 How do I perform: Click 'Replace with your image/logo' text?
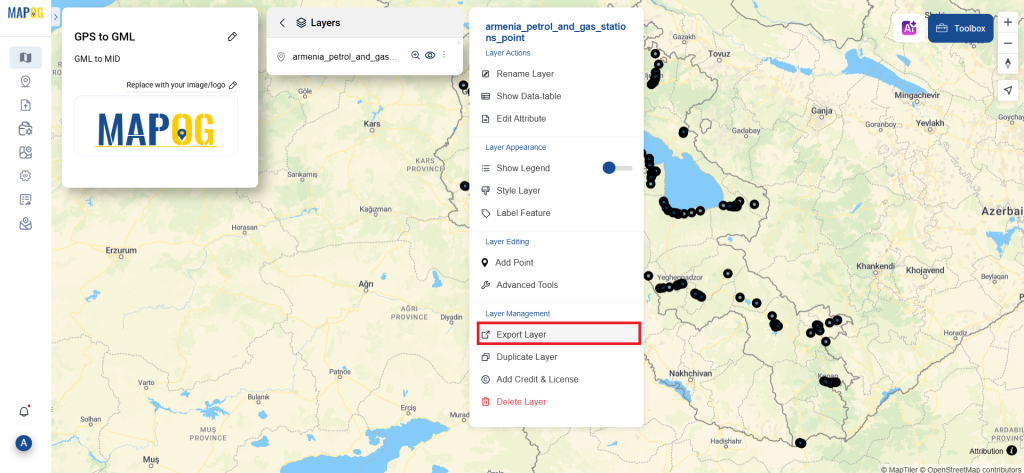tap(176, 85)
